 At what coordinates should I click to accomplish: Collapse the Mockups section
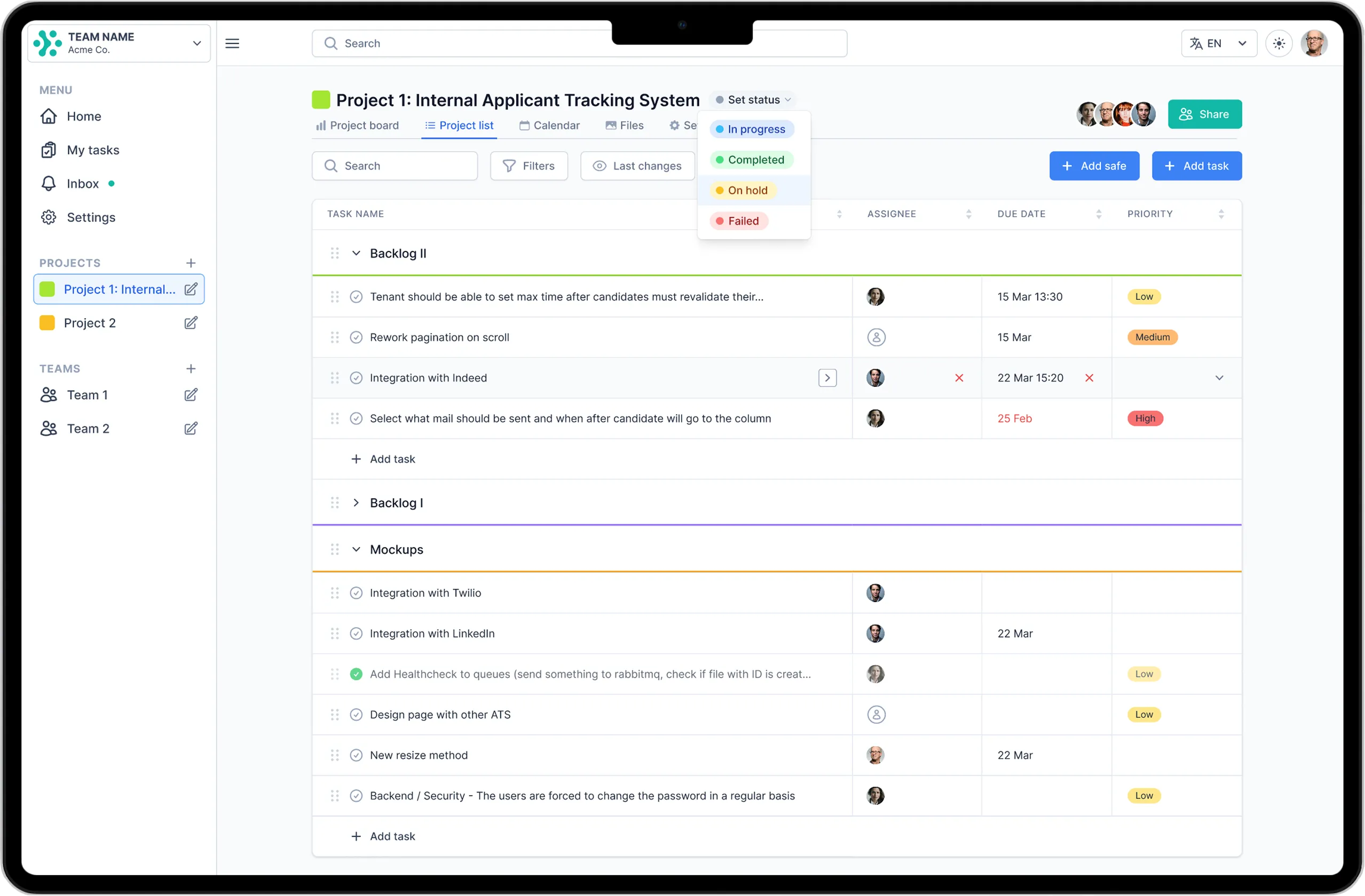356,550
